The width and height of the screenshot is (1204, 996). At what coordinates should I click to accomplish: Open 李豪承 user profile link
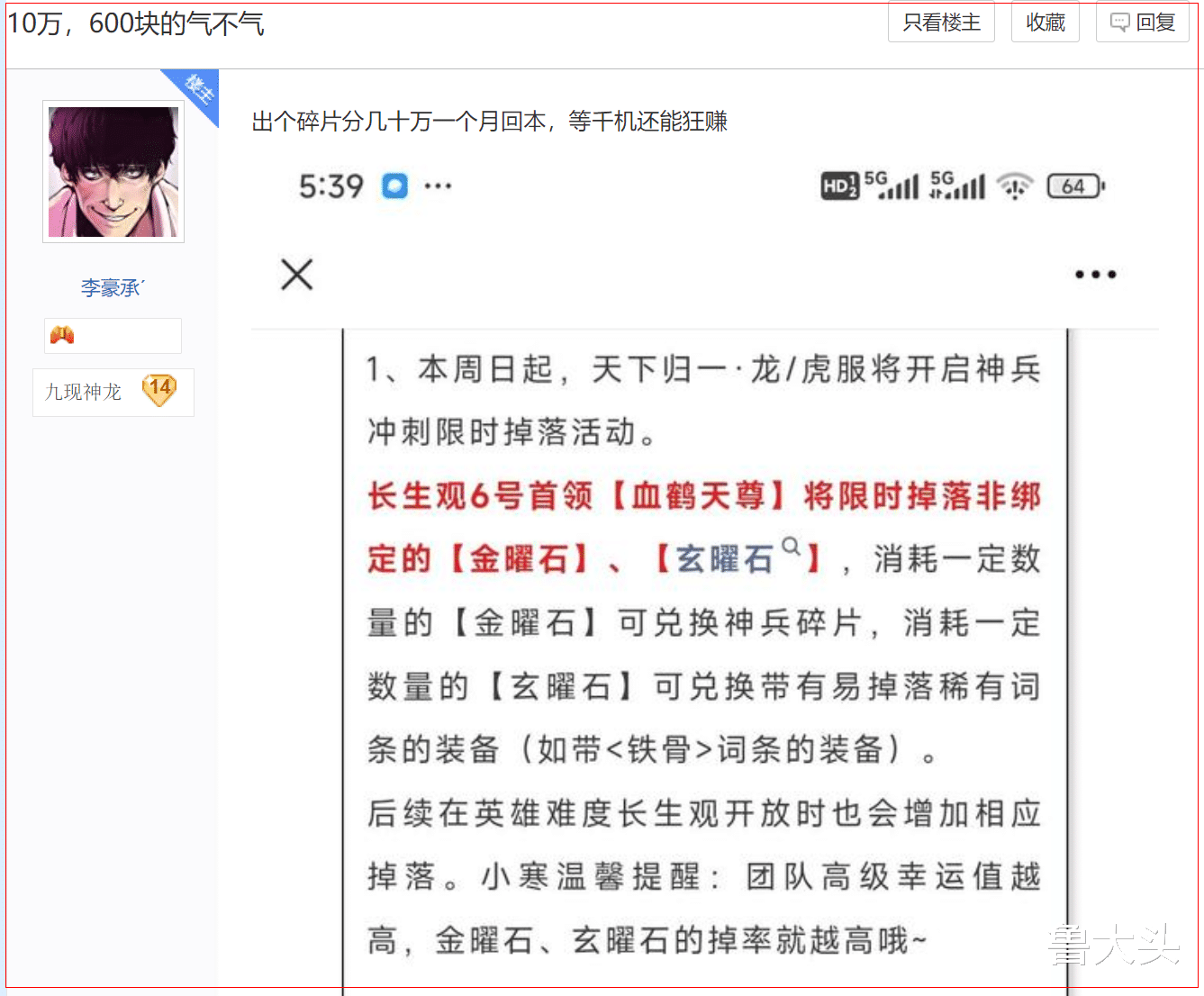point(113,287)
